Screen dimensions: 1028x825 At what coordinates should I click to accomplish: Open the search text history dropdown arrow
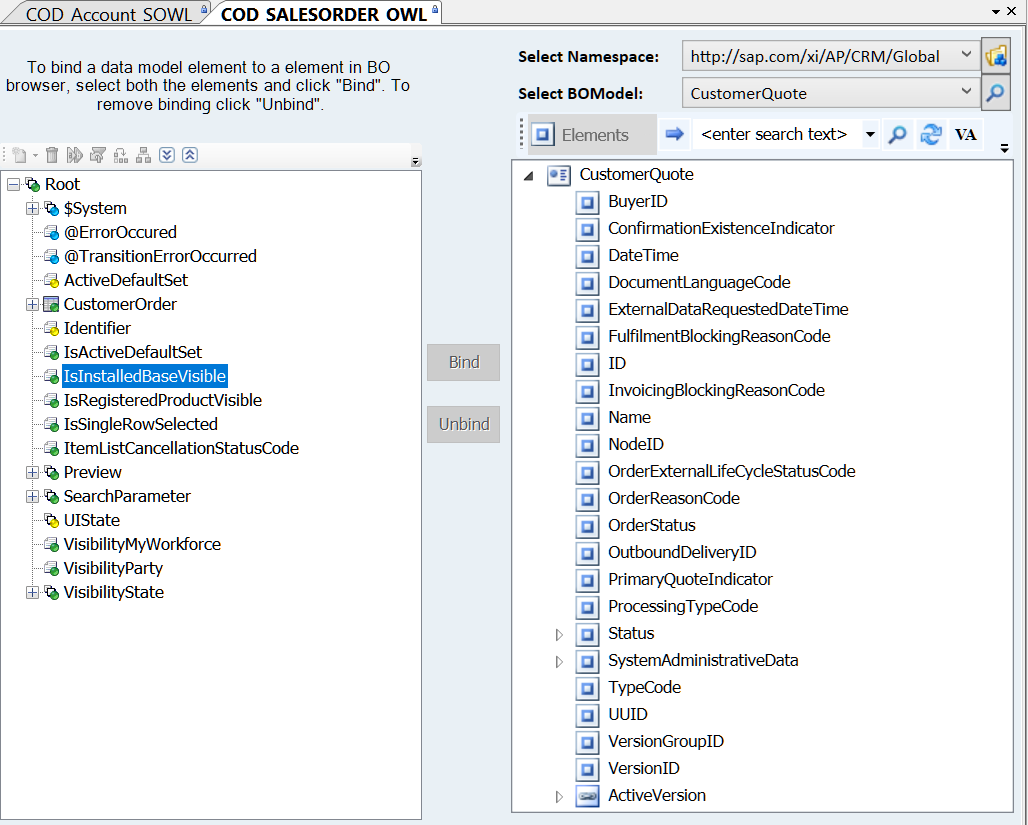point(870,134)
